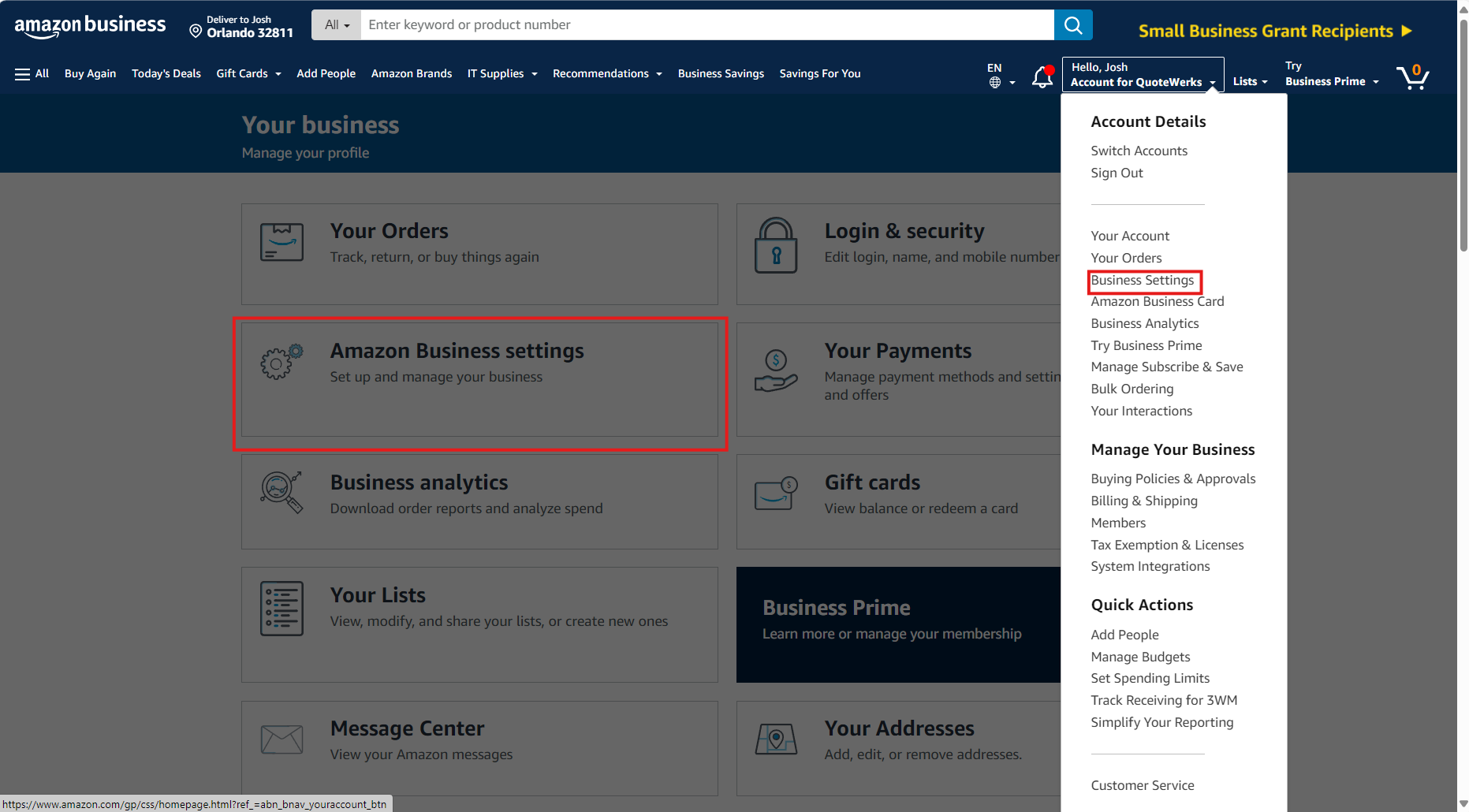The height and width of the screenshot is (812, 1469).
Task: Open the Your Orders card title
Action: click(x=389, y=231)
